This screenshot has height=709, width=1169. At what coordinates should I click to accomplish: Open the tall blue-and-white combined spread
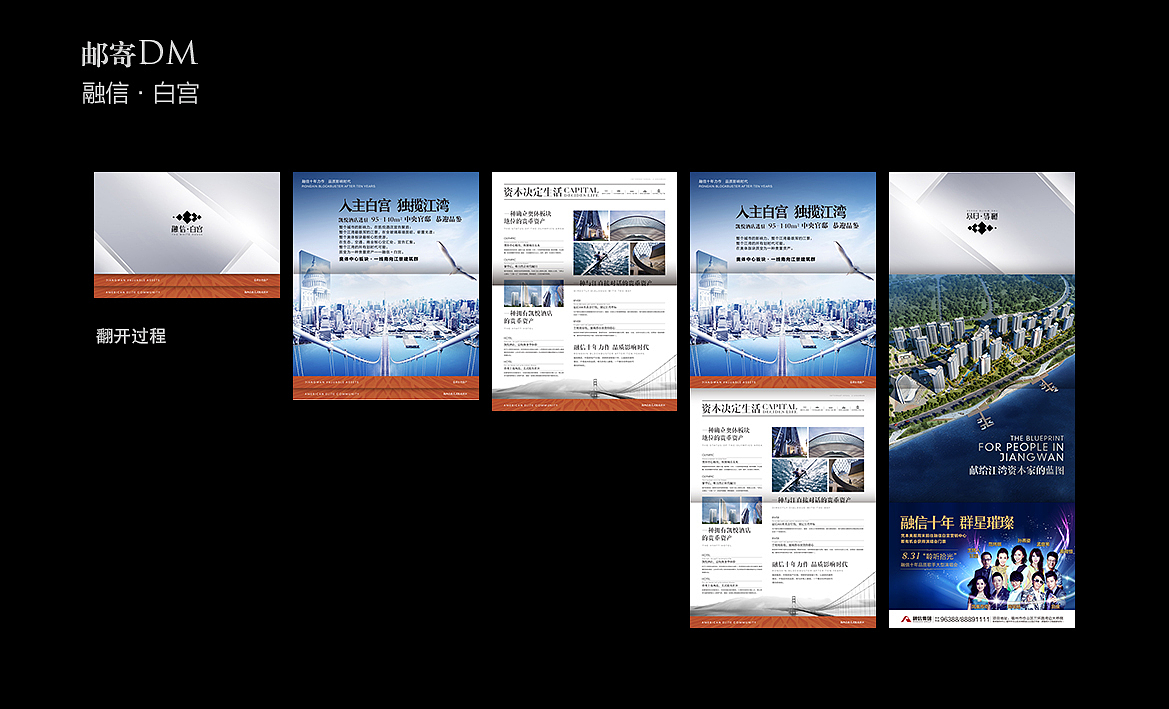point(783,400)
